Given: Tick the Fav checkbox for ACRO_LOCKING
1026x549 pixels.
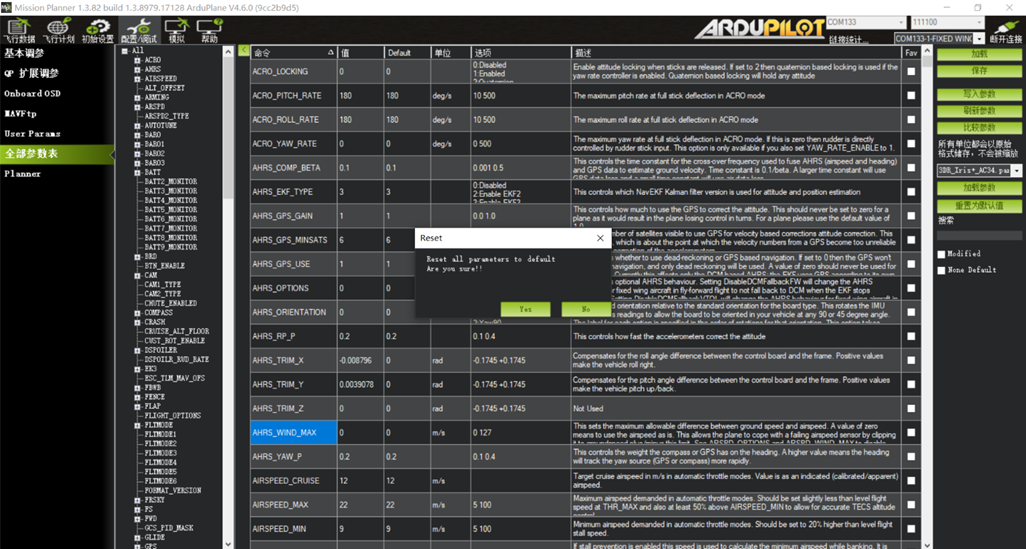Looking at the screenshot, I should point(911,72).
